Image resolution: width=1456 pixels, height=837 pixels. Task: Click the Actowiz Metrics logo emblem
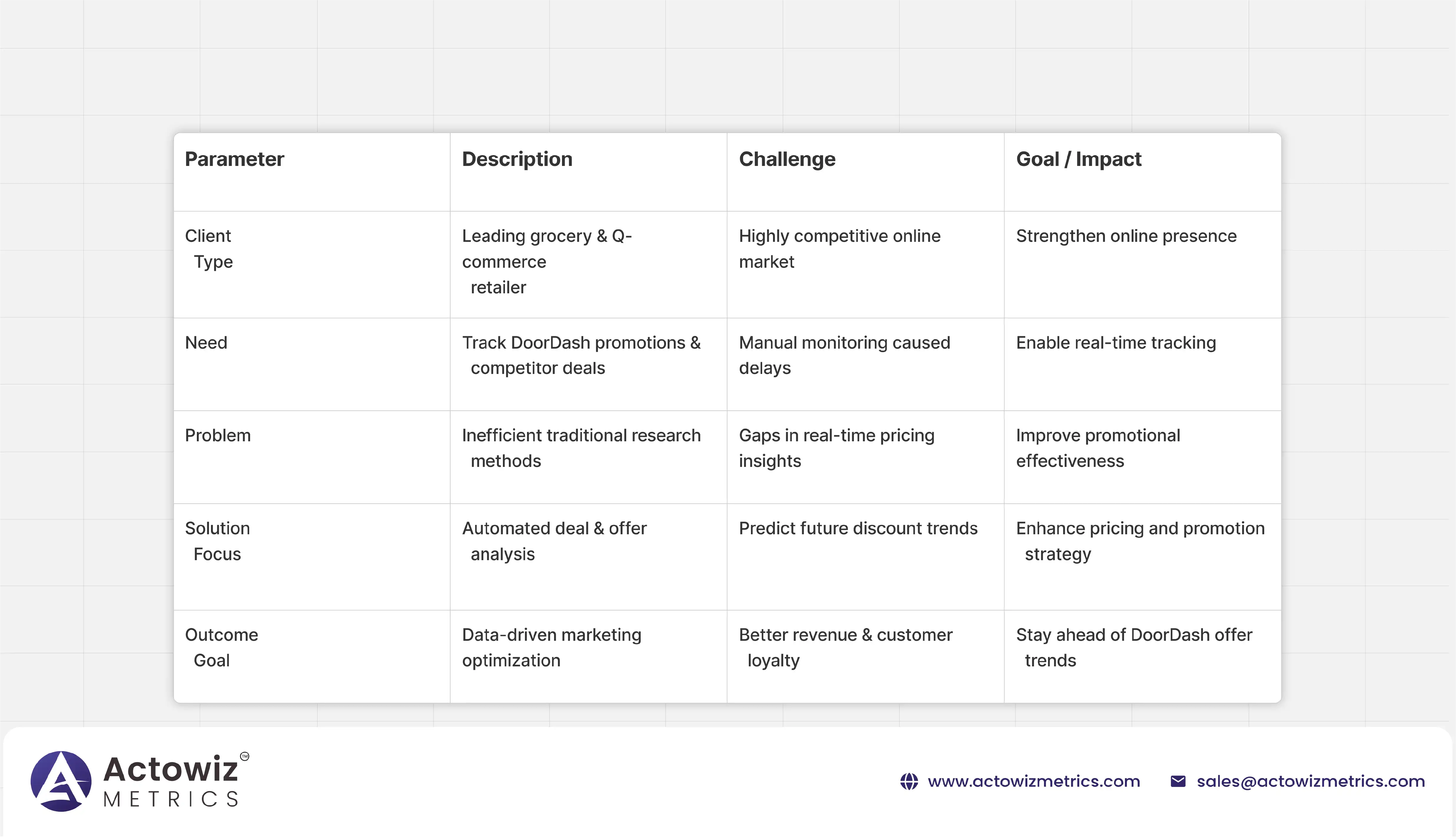[61, 781]
